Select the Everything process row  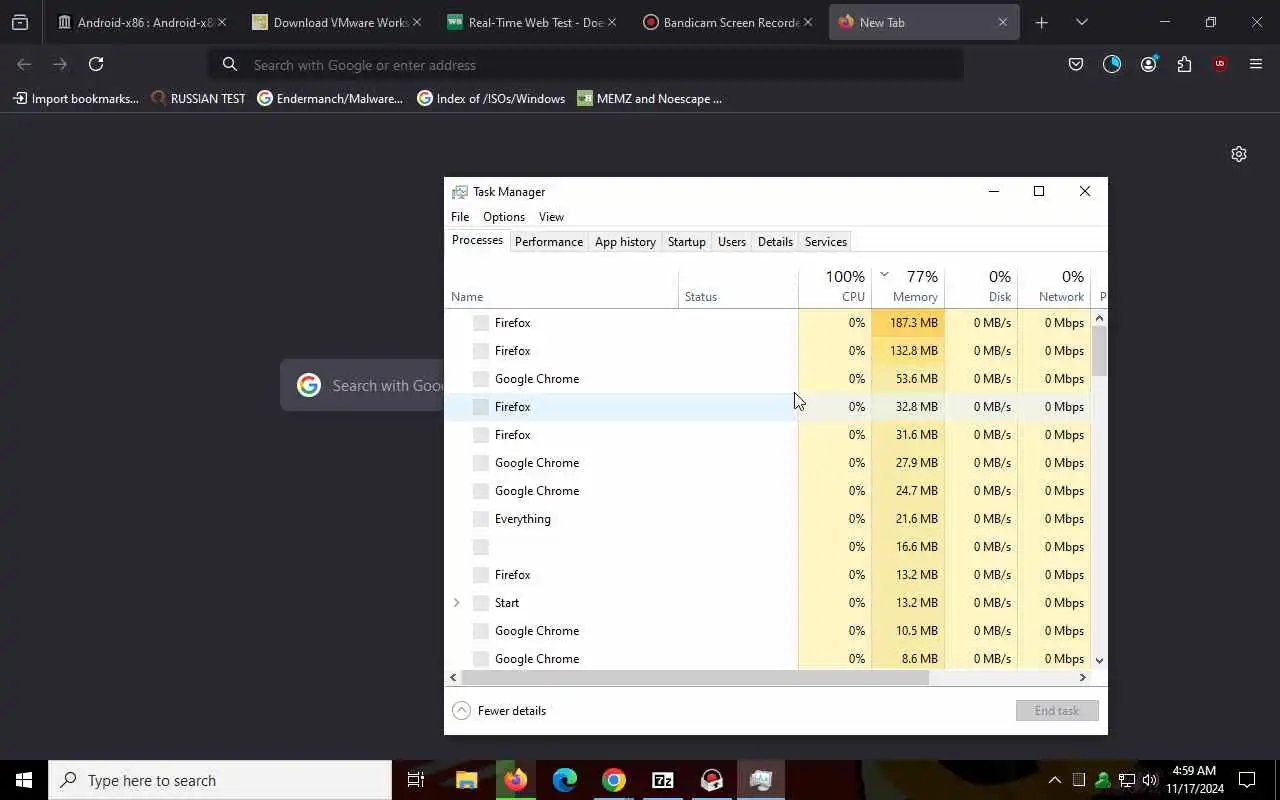click(767, 519)
